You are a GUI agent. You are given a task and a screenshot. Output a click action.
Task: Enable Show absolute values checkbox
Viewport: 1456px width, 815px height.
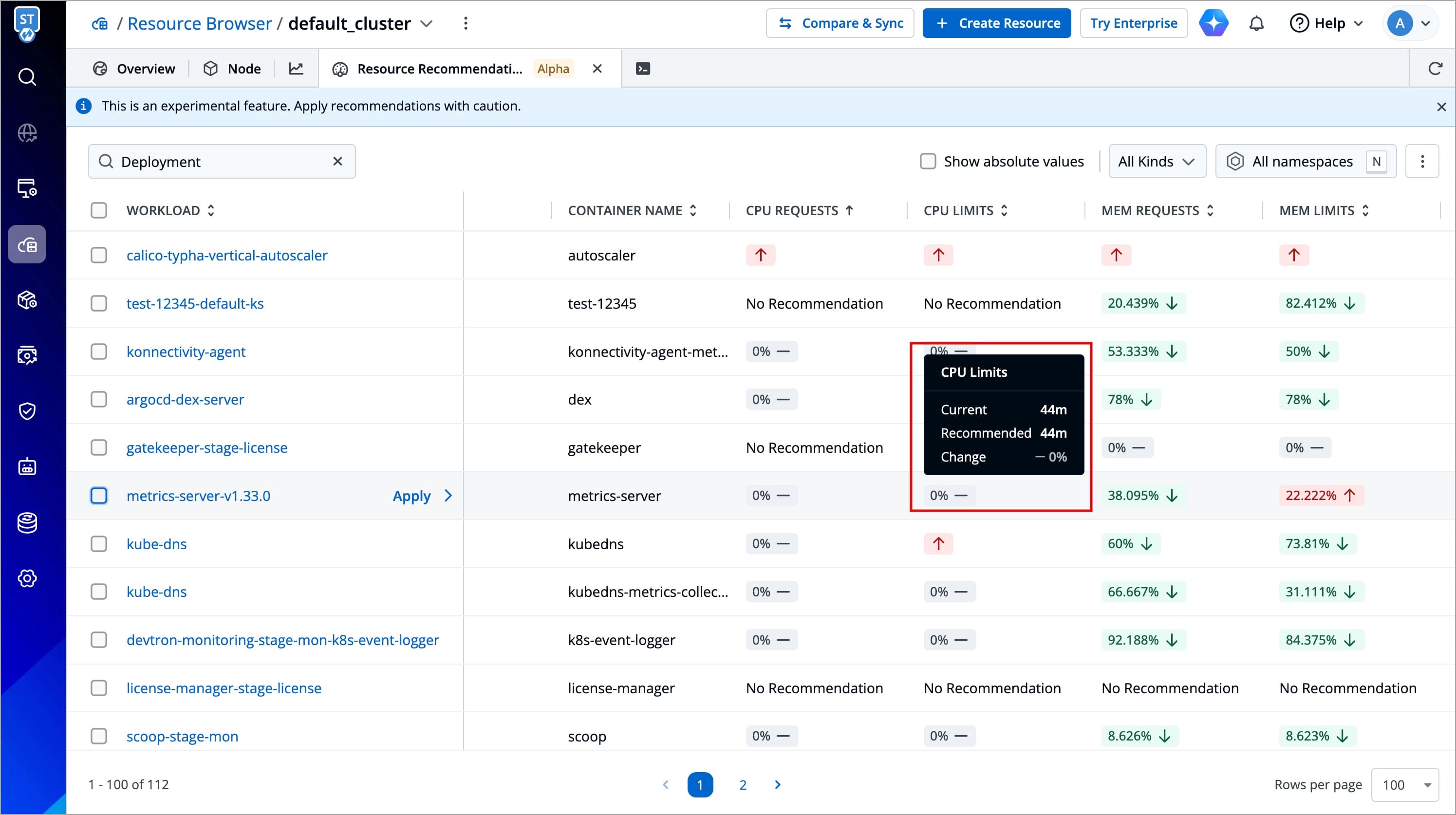tap(928, 162)
